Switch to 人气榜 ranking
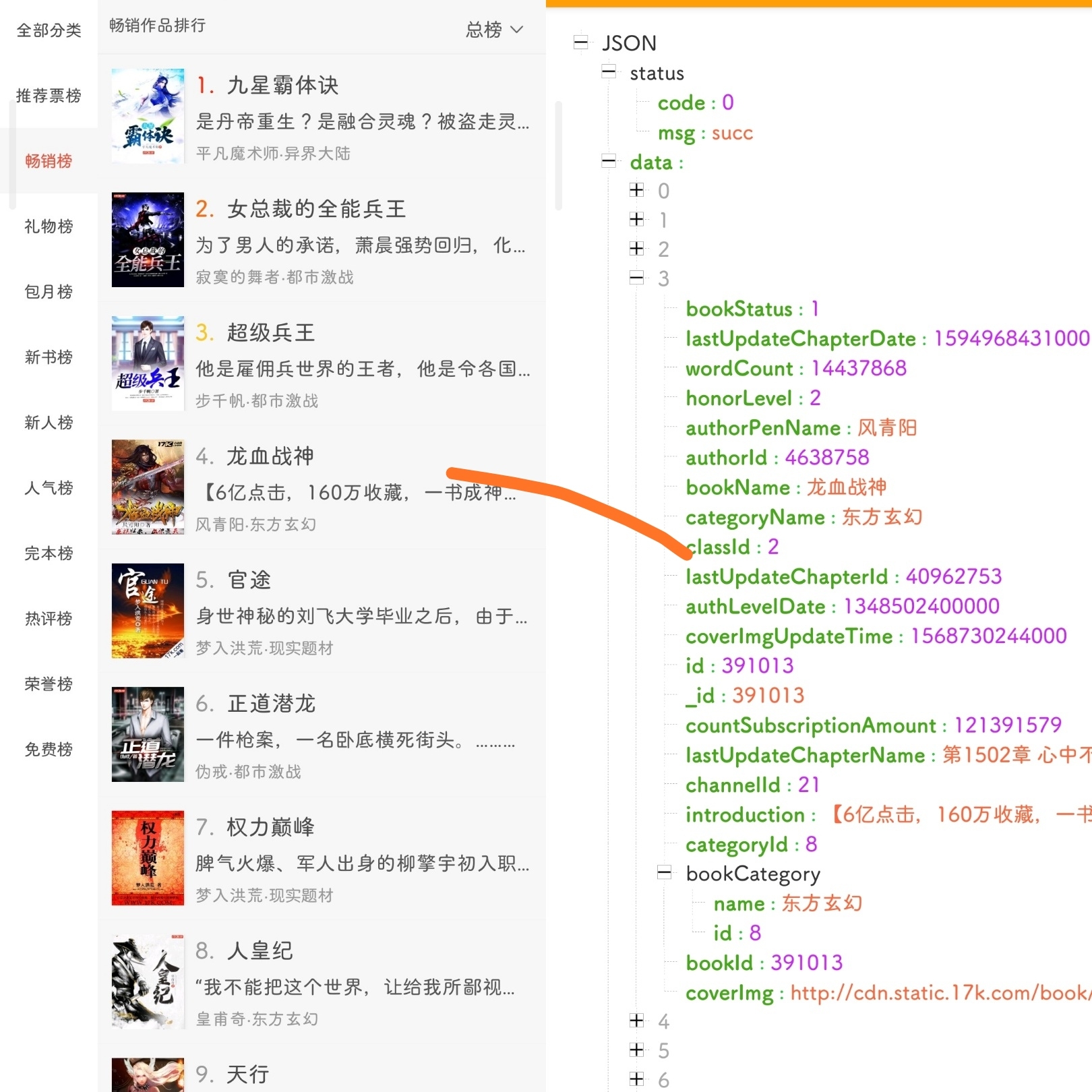Viewport: 1092px width, 1092px height. point(48,488)
